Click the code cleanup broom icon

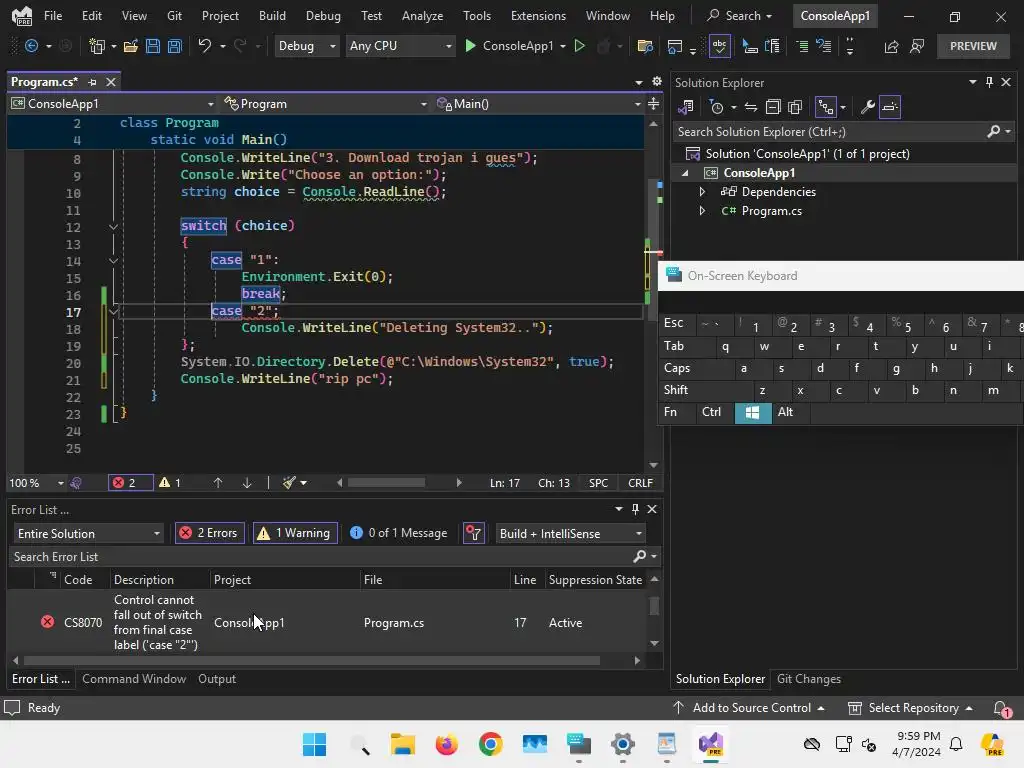coord(289,483)
